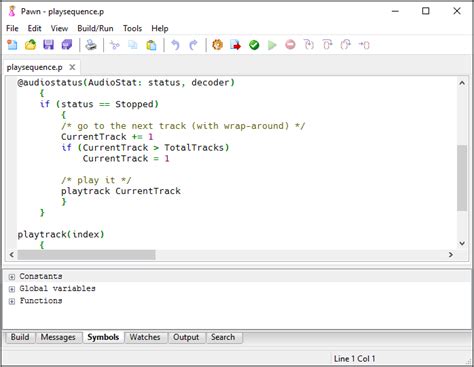The image size is (474, 367).
Task: Open the Tools menu
Action: click(132, 28)
